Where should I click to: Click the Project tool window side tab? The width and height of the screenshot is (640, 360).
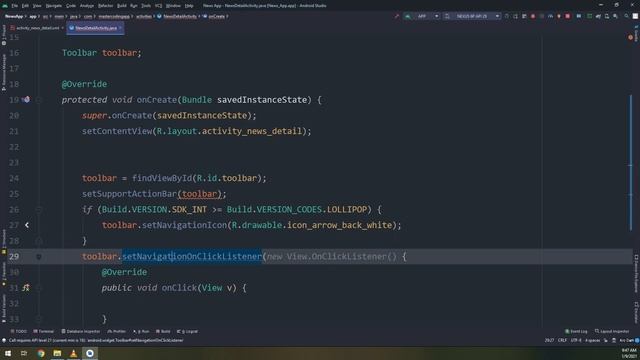4,35
